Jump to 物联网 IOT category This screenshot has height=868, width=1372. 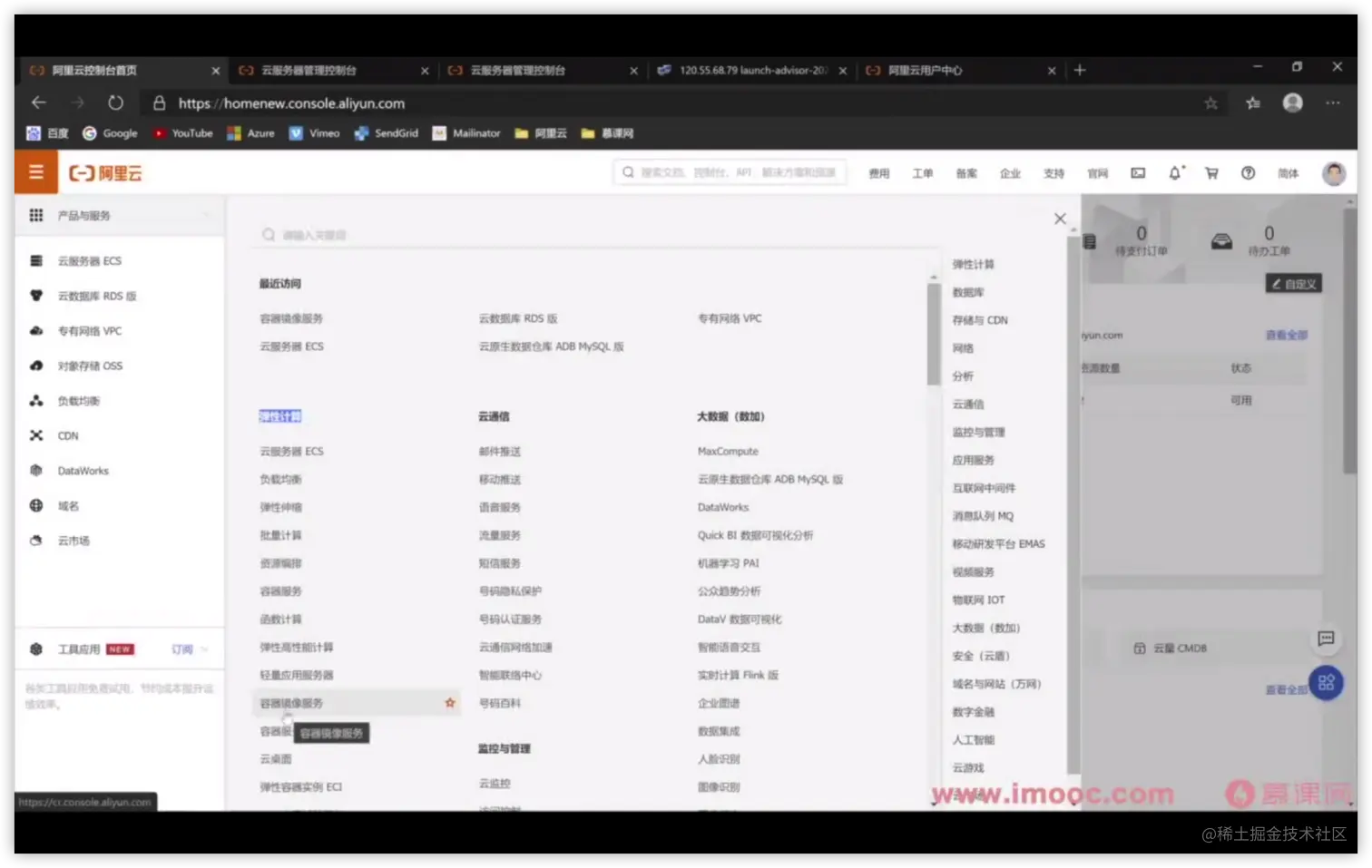(x=978, y=600)
